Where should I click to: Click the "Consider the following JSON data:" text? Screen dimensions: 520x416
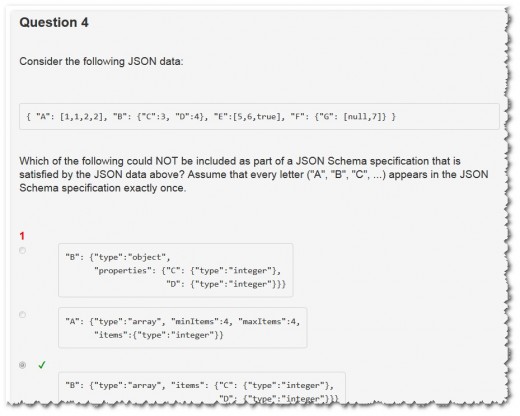(x=101, y=61)
